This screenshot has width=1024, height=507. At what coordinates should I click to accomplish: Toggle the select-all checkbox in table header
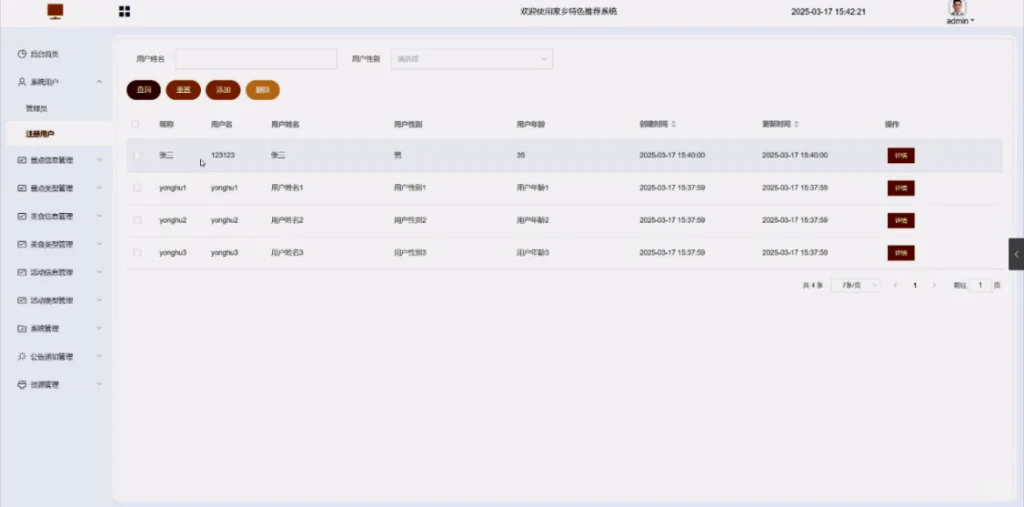pos(135,124)
